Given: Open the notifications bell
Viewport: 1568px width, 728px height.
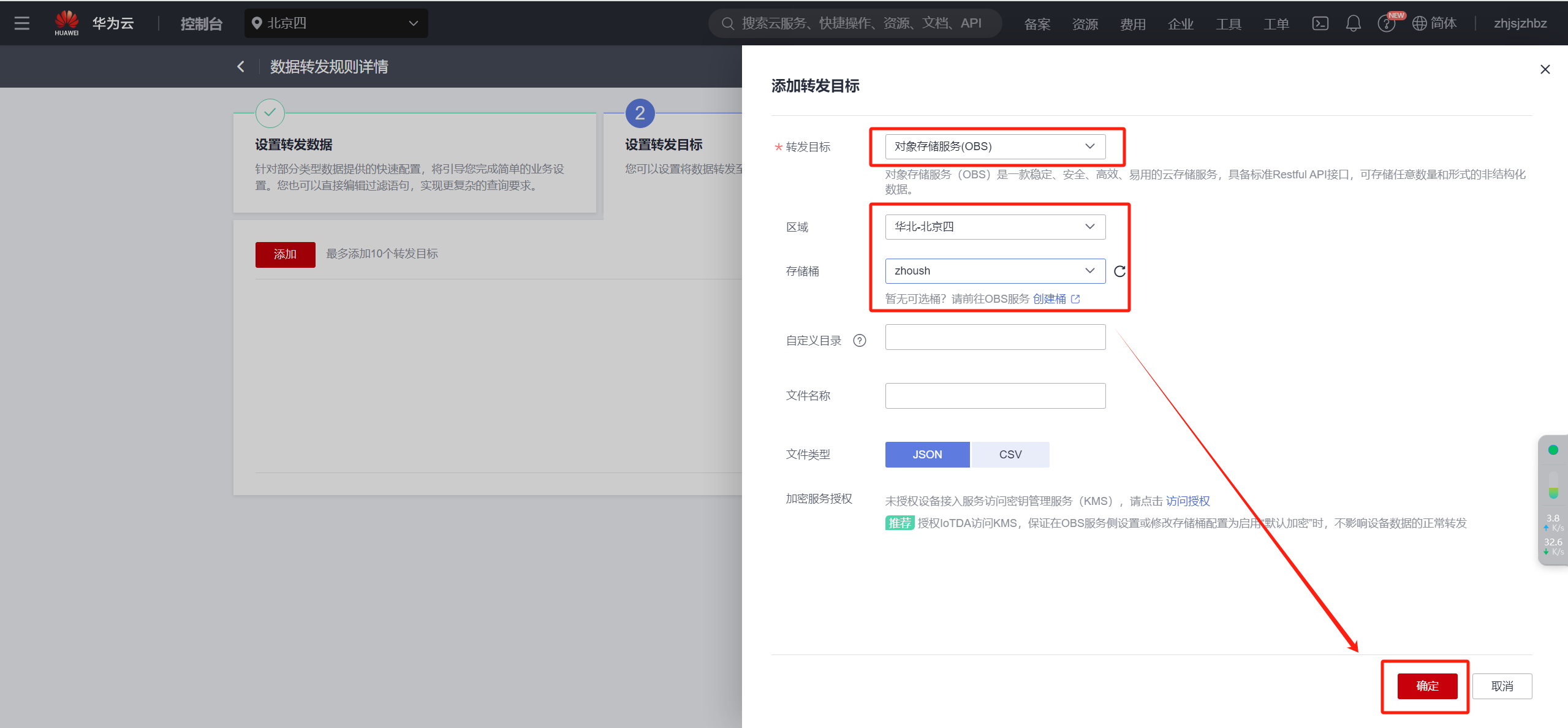Looking at the screenshot, I should [1353, 23].
